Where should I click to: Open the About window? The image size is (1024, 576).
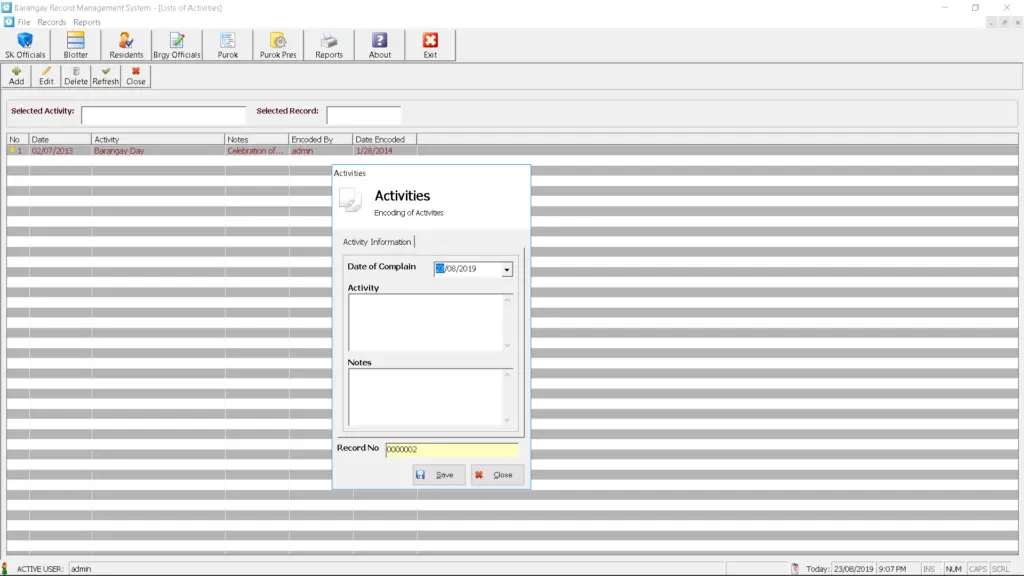pyautogui.click(x=381, y=44)
